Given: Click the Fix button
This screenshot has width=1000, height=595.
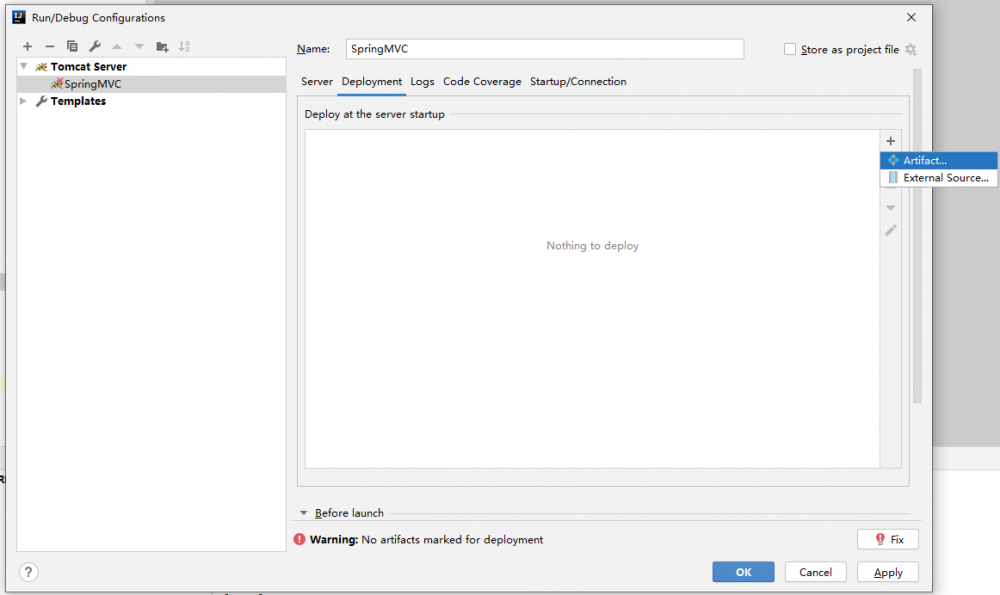Looking at the screenshot, I should point(888,540).
